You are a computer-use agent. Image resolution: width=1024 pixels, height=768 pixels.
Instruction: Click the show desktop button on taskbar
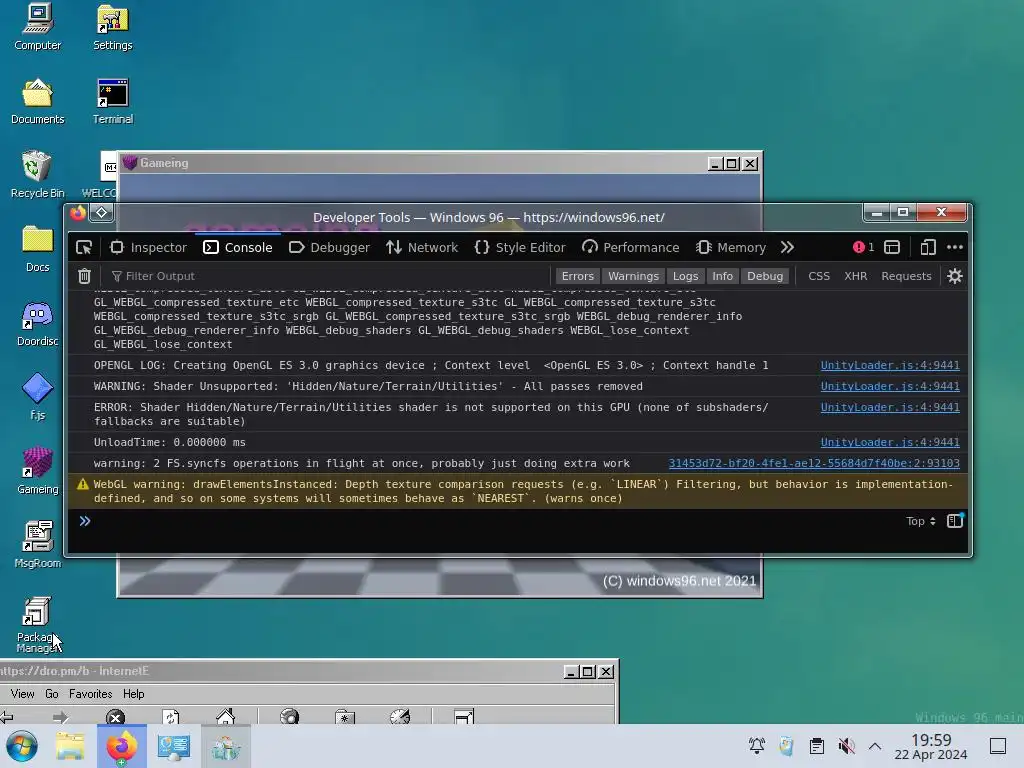tap(998, 746)
